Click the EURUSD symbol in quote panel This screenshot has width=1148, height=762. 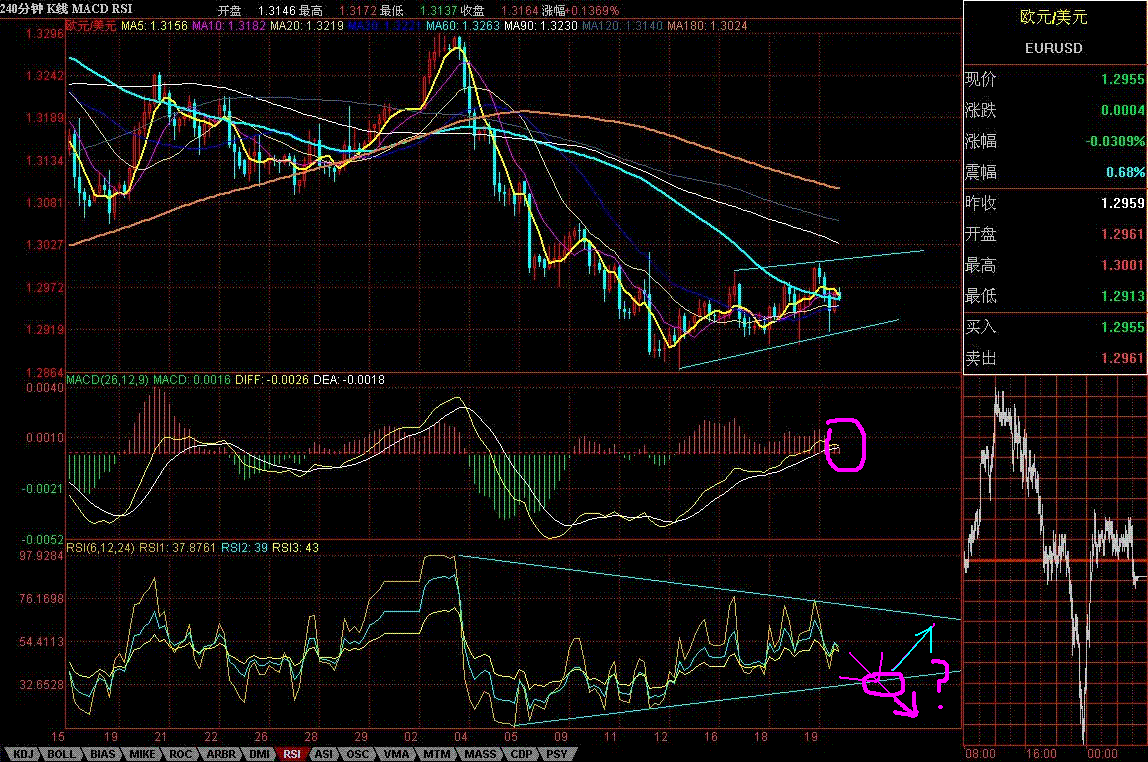(1054, 48)
